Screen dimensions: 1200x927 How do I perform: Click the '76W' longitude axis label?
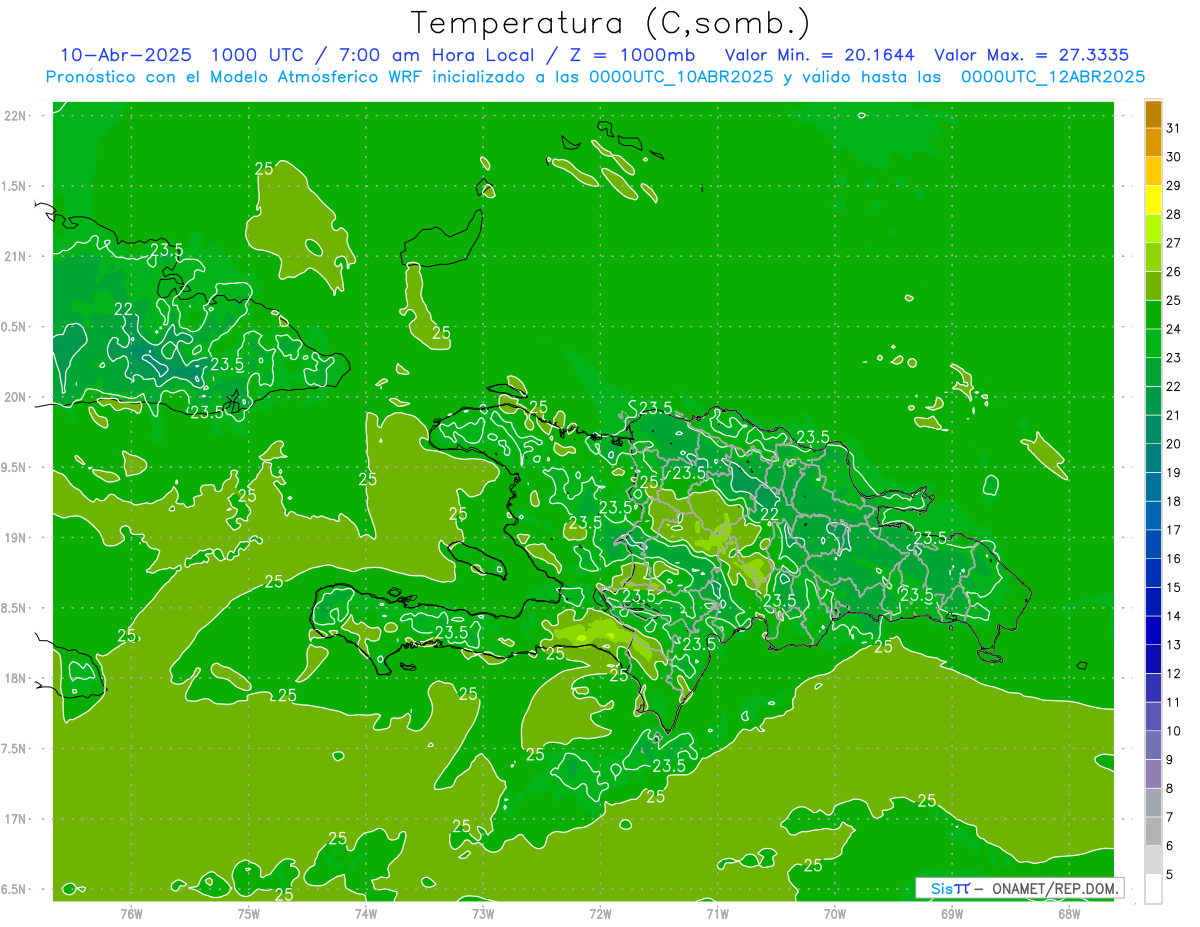pyautogui.click(x=131, y=913)
